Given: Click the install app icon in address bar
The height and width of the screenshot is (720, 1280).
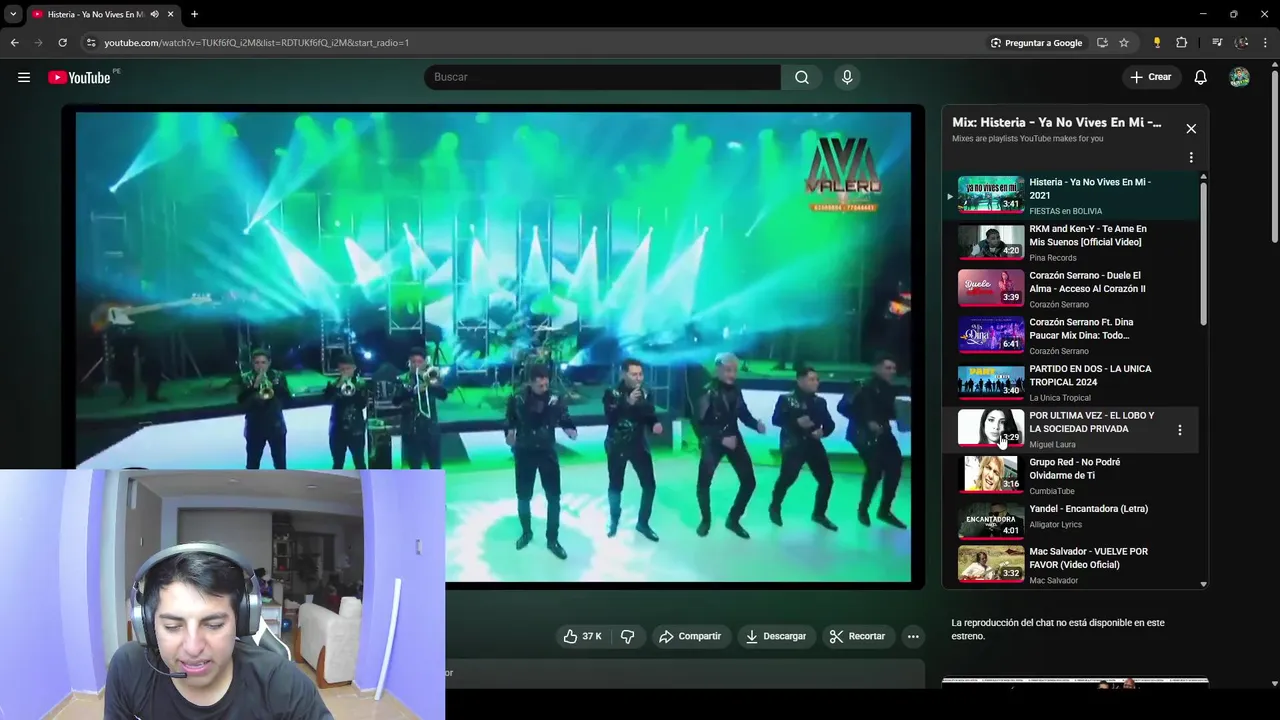Looking at the screenshot, I should [x=1102, y=43].
